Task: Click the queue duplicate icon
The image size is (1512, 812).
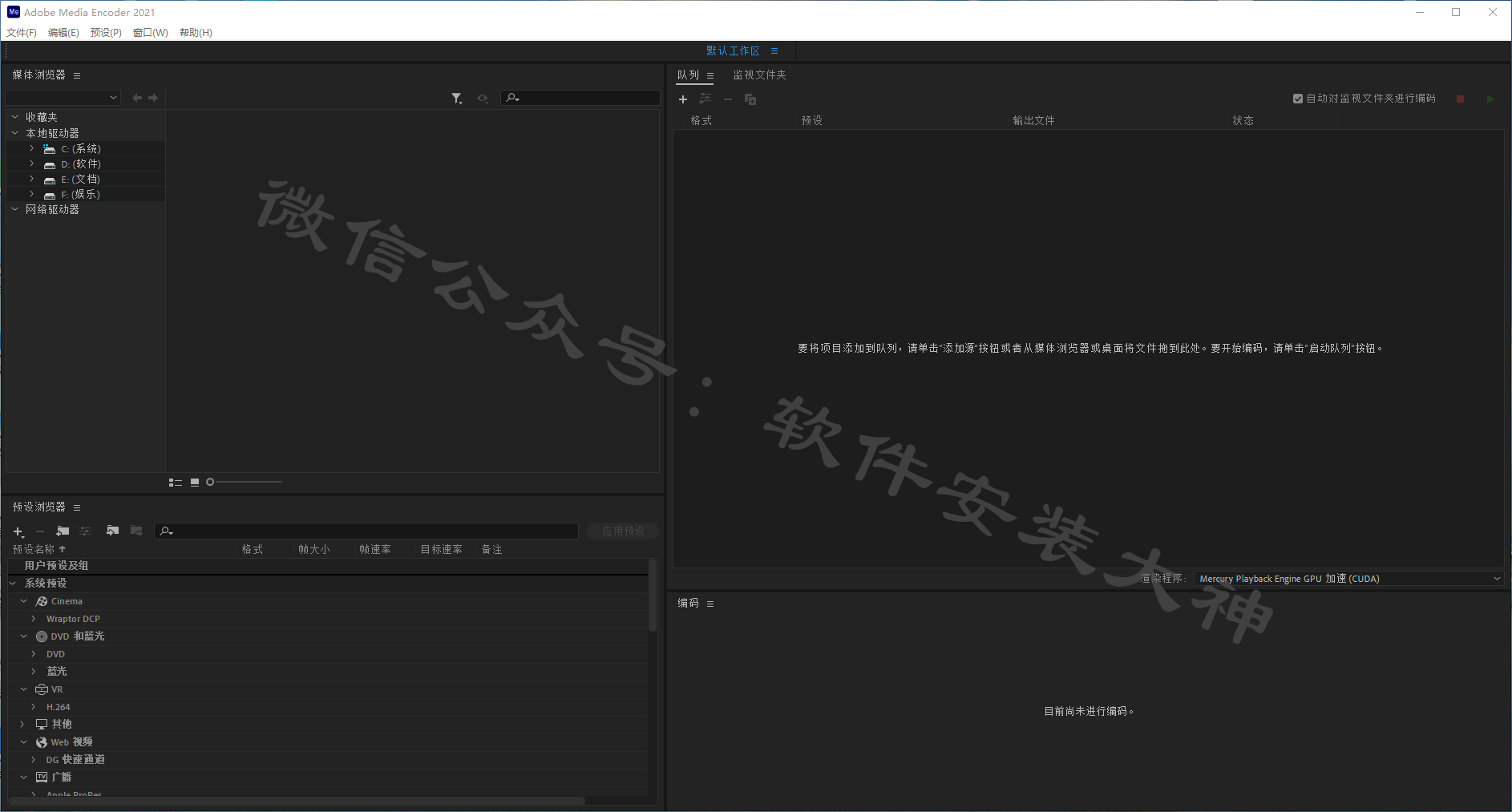Action: [x=750, y=99]
